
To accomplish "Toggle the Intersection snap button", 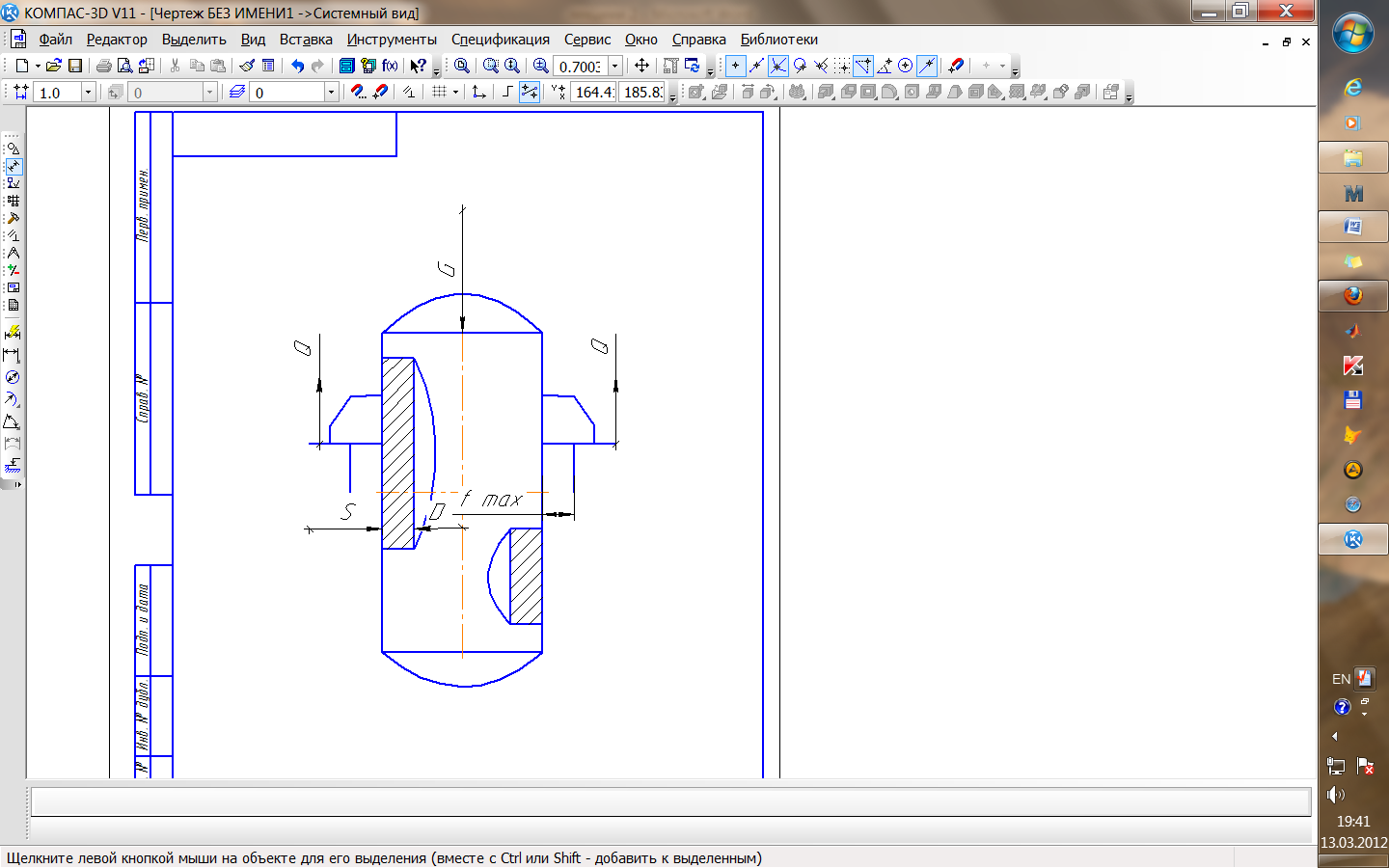I will tap(778, 66).
